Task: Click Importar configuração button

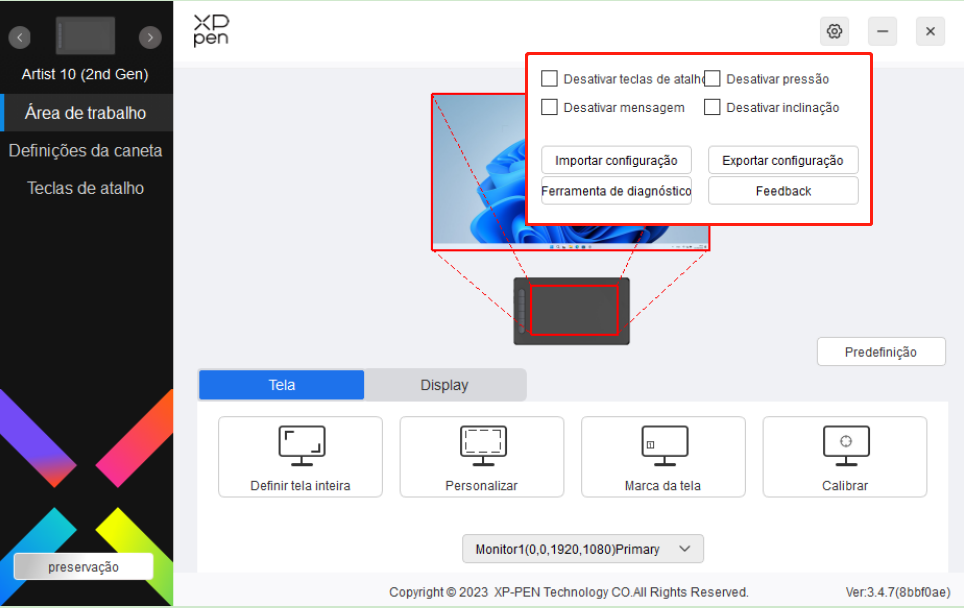Action: click(x=616, y=160)
